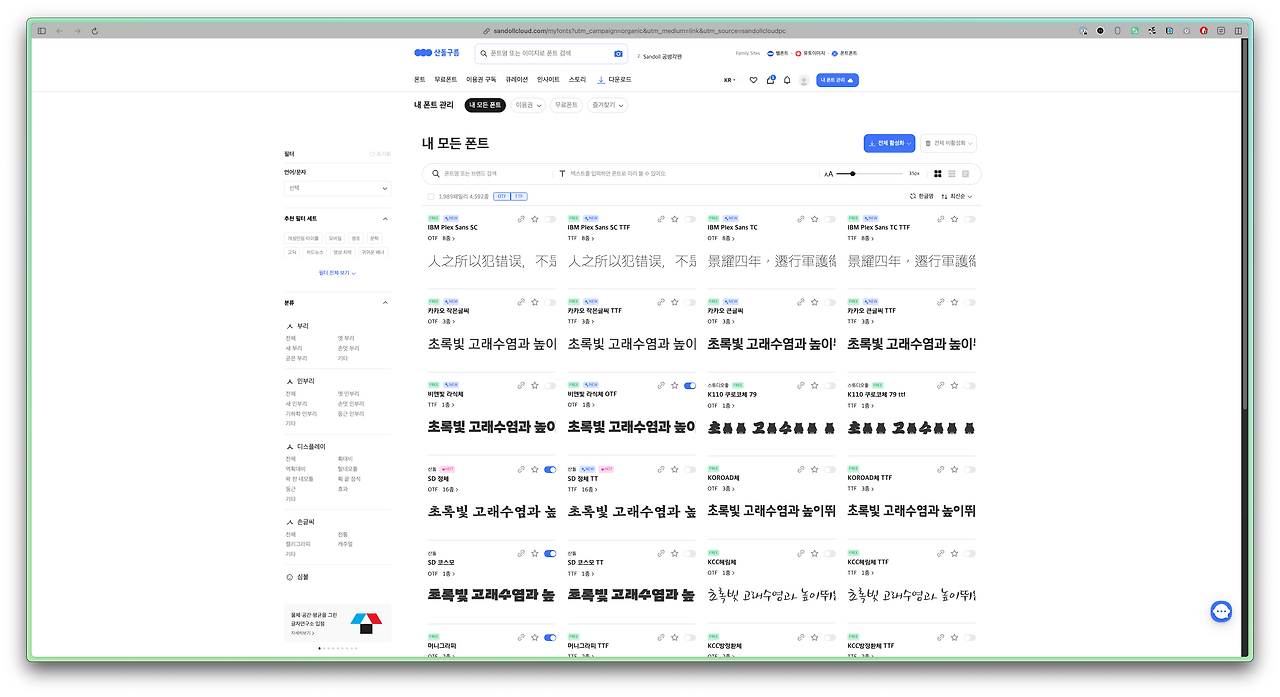Check the select-all fonts checkbox

429,196
